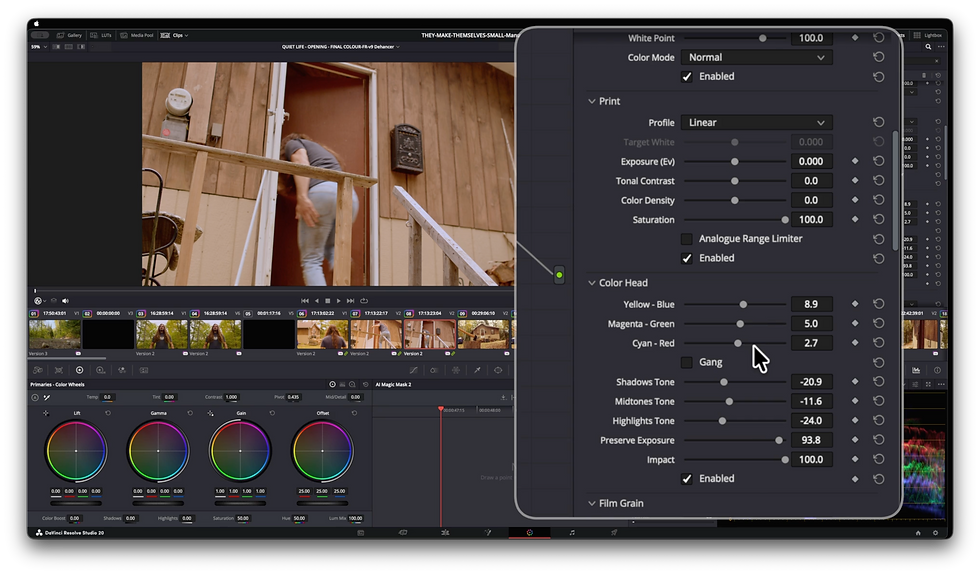Reset the Gamma wheel

pos(190,413)
